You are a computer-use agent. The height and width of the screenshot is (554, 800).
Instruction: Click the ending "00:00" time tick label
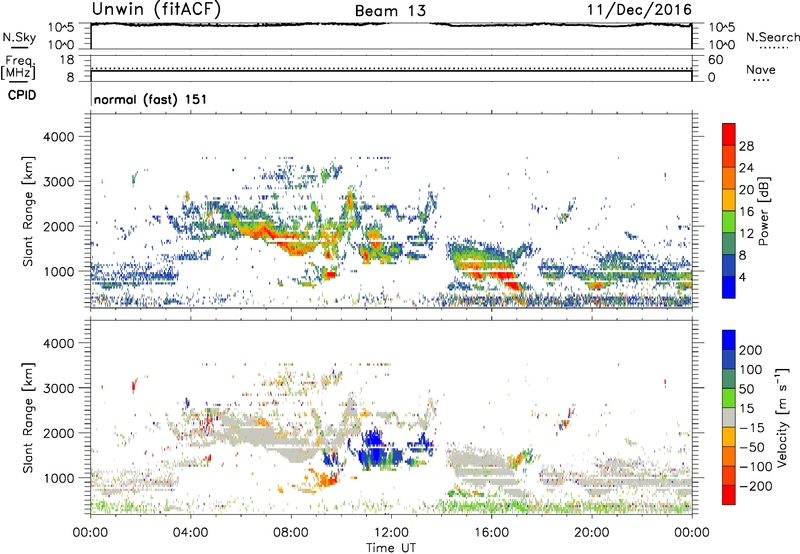tap(692, 533)
